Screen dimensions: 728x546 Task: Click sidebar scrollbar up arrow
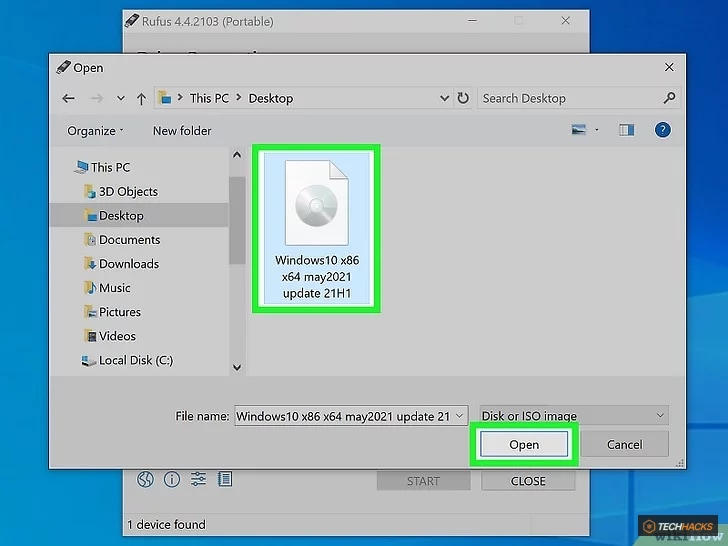[x=237, y=155]
